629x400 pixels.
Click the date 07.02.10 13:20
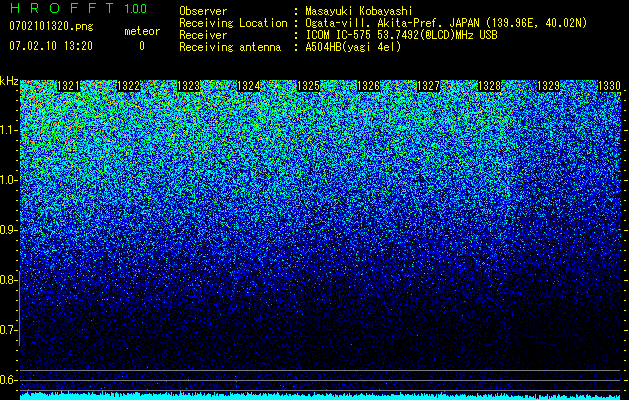[x=51, y=46]
